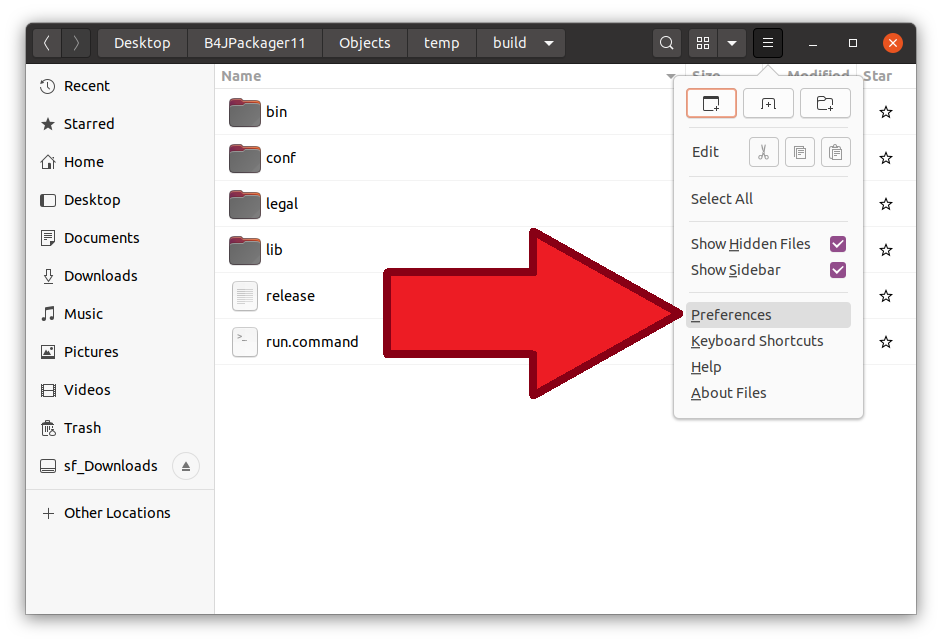Open About Files menu entry
This screenshot has height=643, width=942.
coord(768,392)
